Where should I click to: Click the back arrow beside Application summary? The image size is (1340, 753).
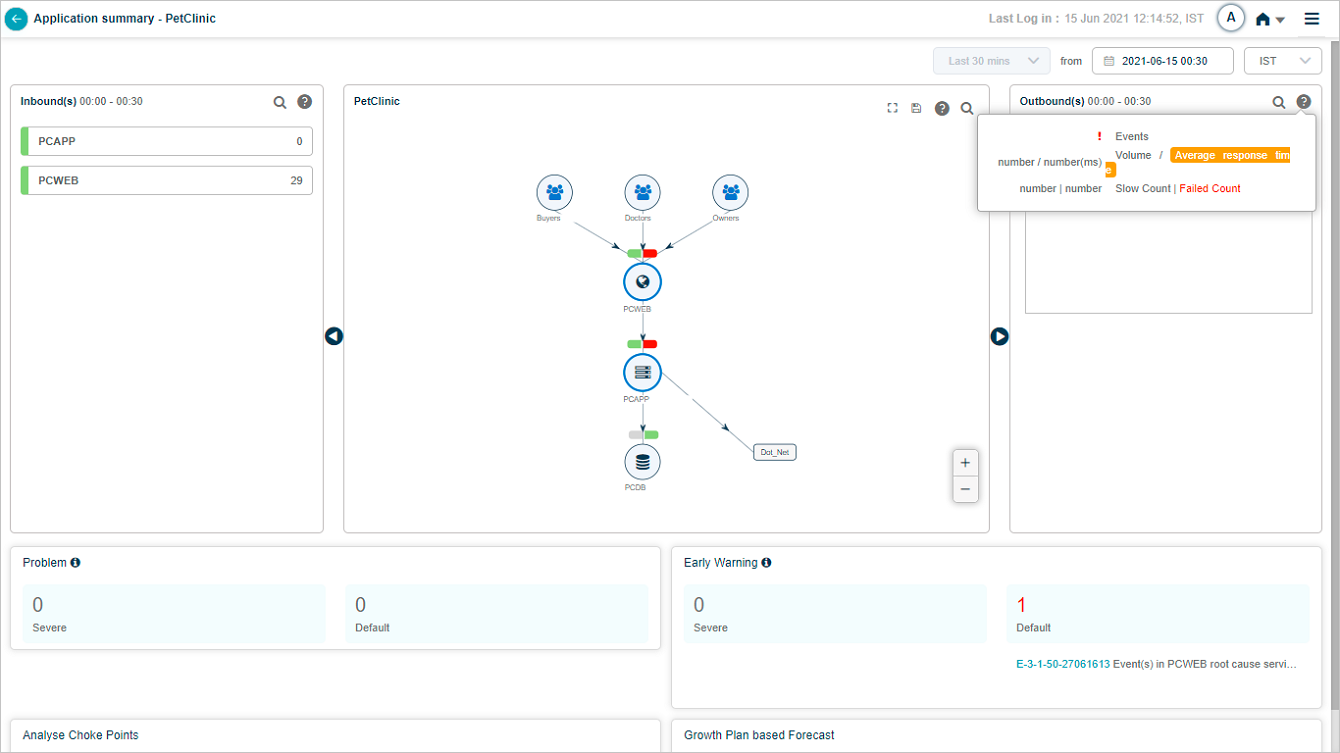pos(16,19)
